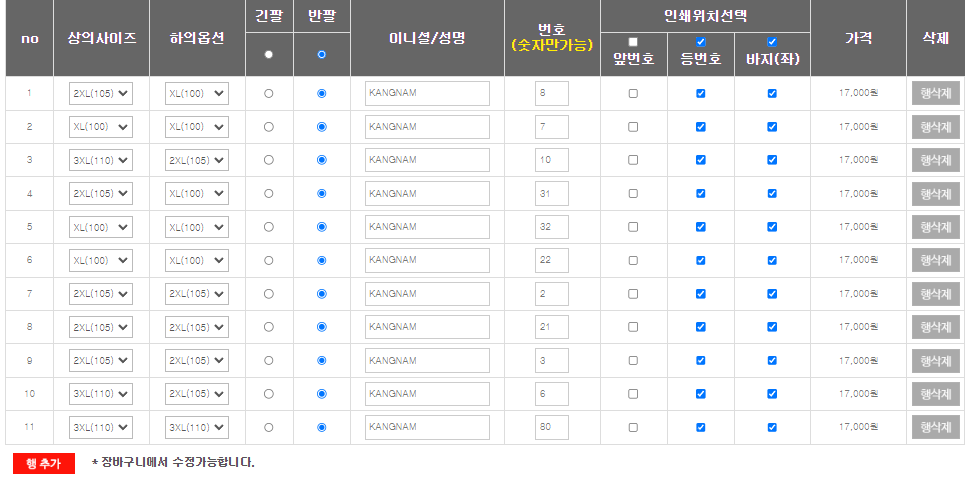This screenshot has height=491, width=975.
Task: Choose 긴팔 for row 9
Action: coord(269,360)
